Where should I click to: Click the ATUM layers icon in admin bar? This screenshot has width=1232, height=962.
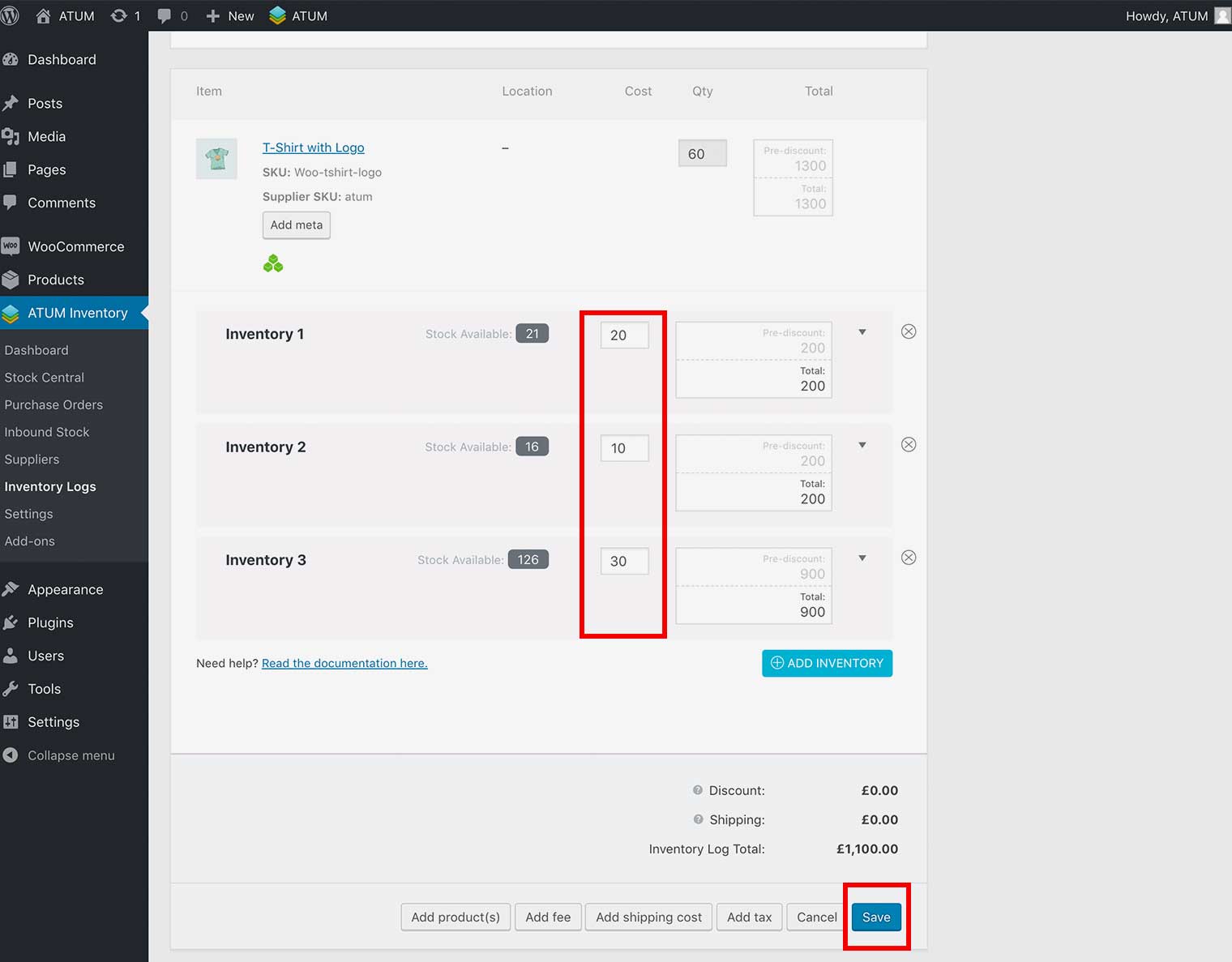pos(278,15)
